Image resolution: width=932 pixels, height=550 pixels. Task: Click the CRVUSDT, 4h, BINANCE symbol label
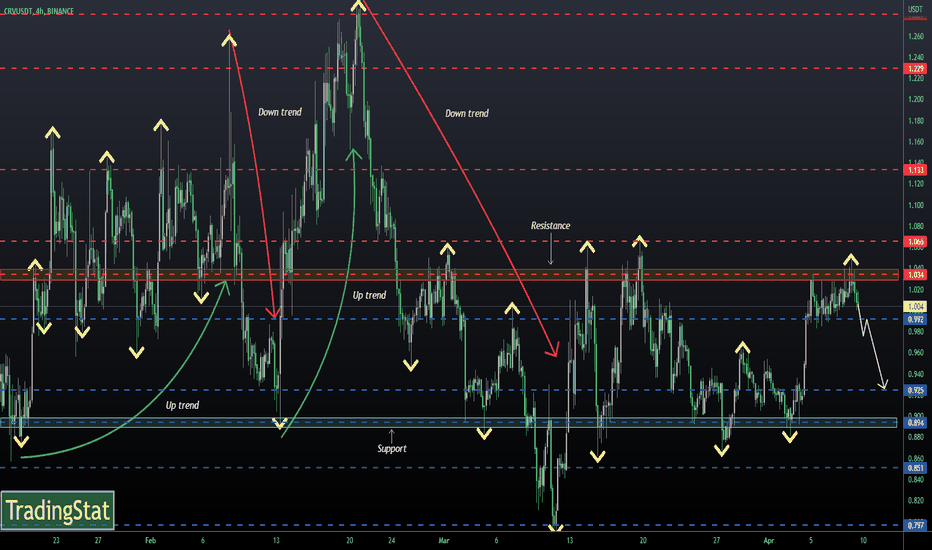[39, 11]
